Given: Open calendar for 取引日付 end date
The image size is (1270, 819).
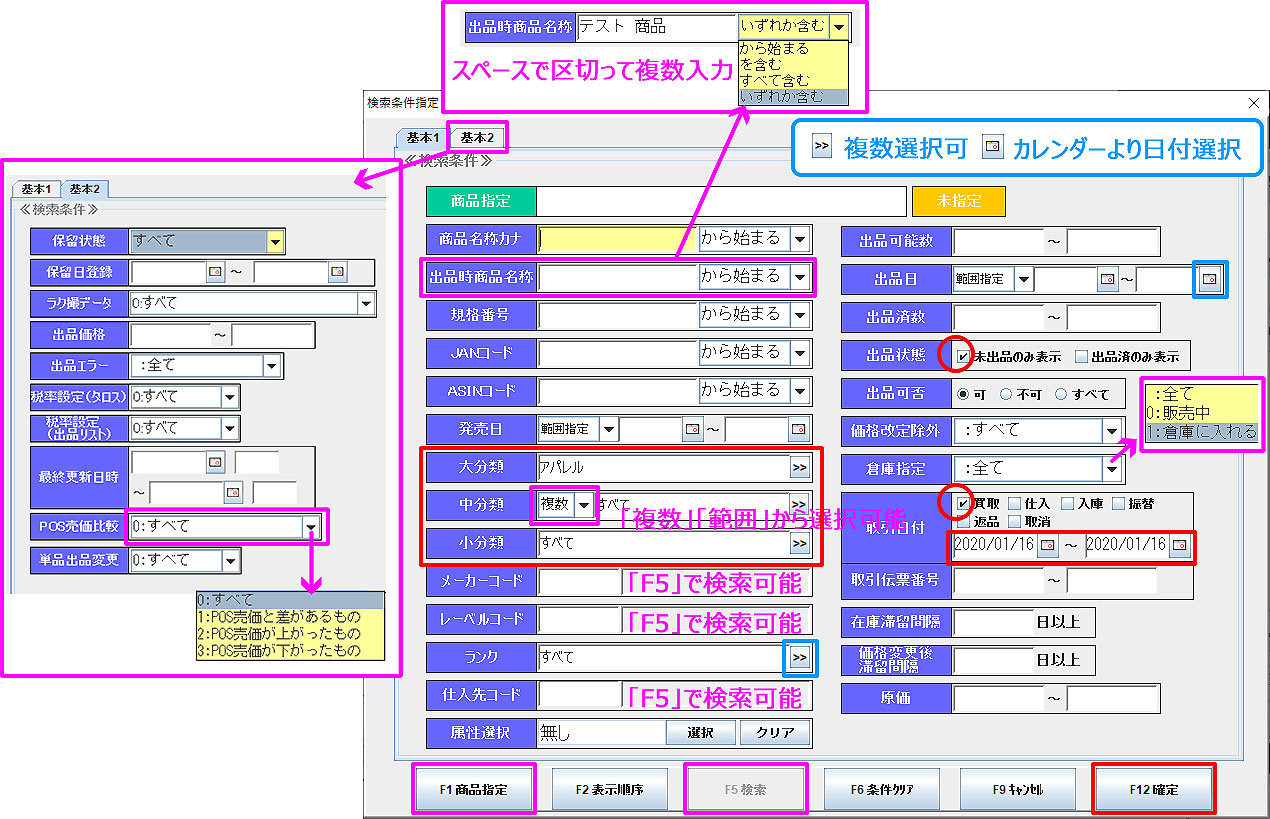Looking at the screenshot, I should click(1179, 545).
